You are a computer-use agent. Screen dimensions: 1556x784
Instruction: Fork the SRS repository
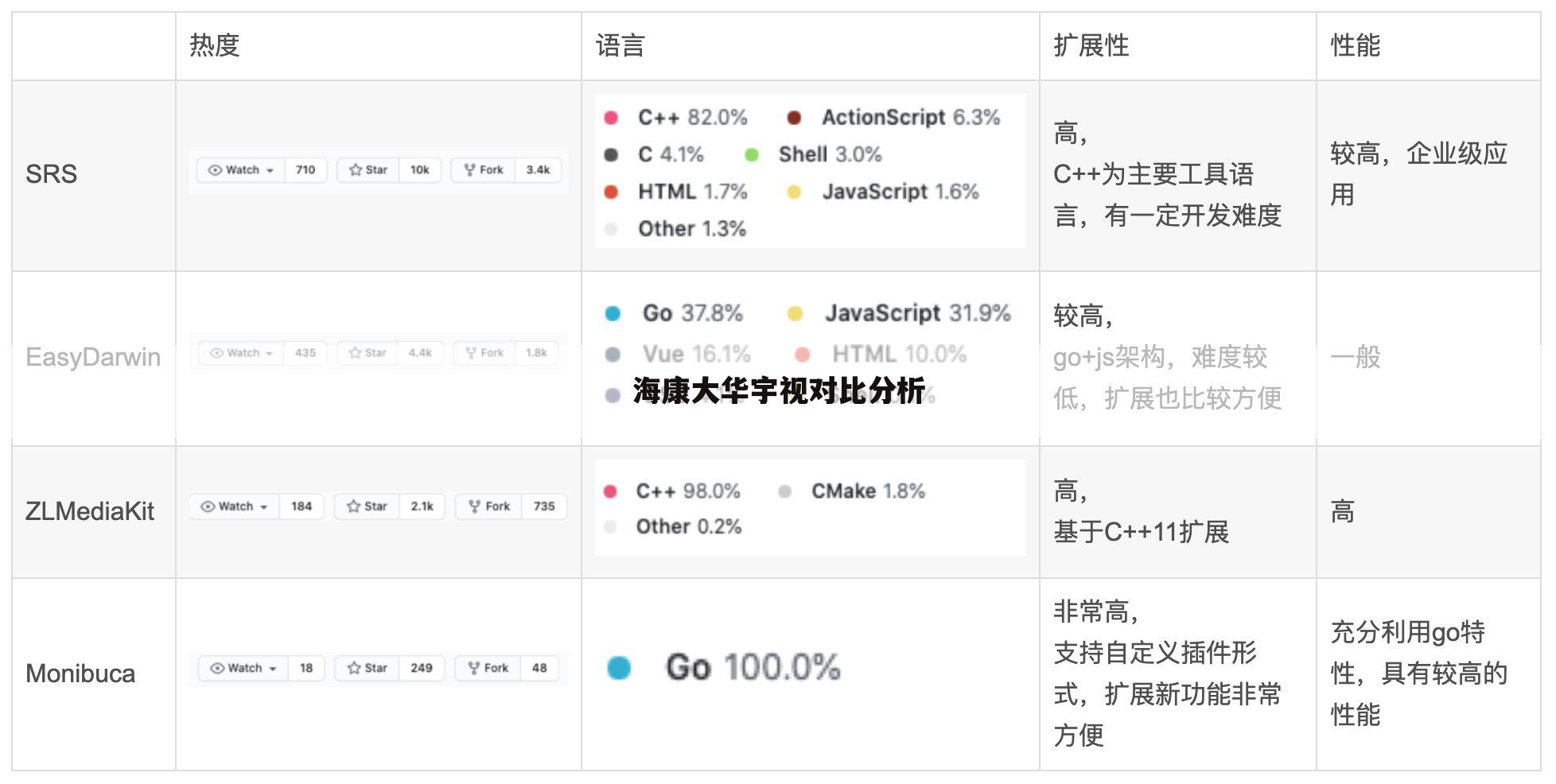(484, 170)
